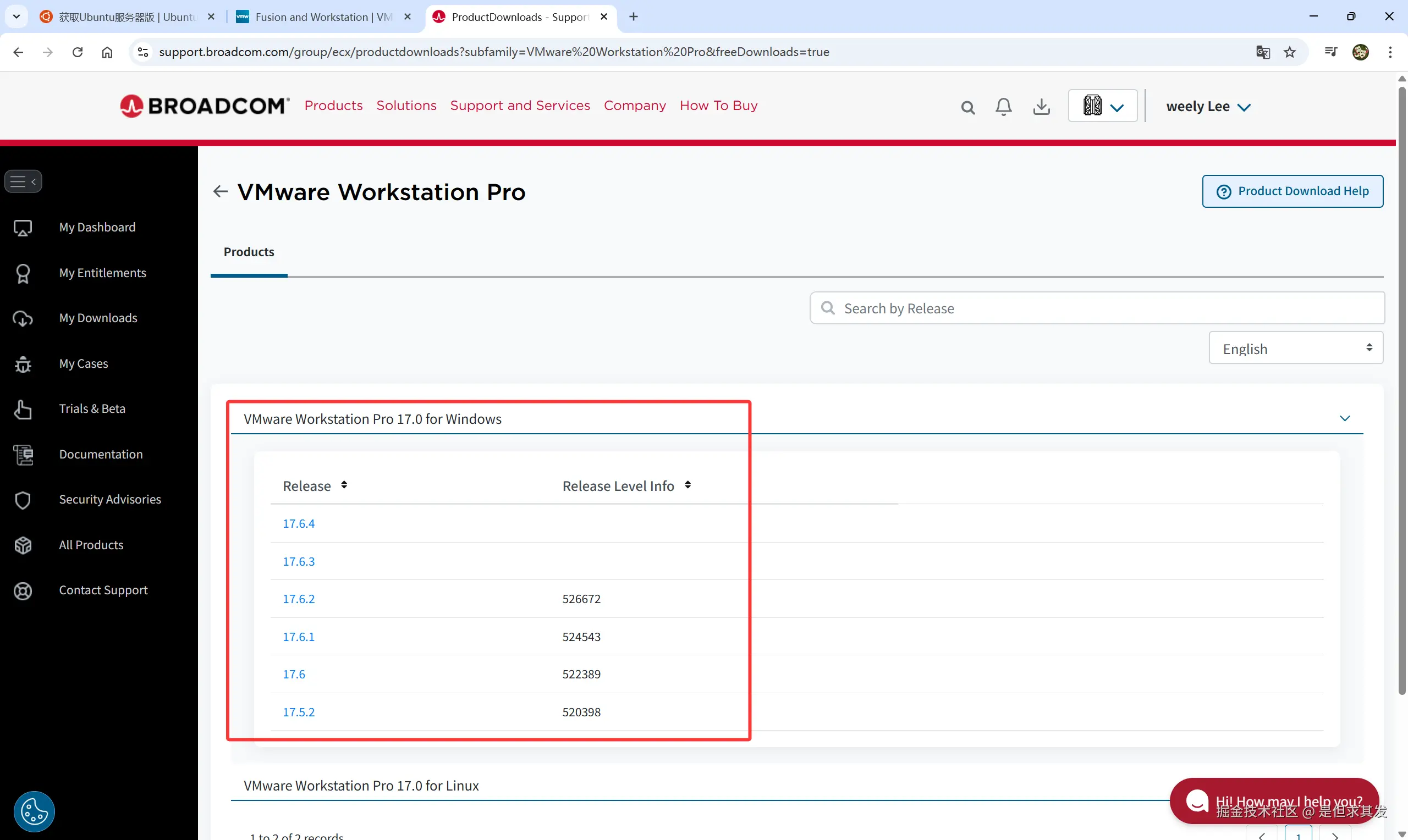Select the Products tab

point(249,252)
